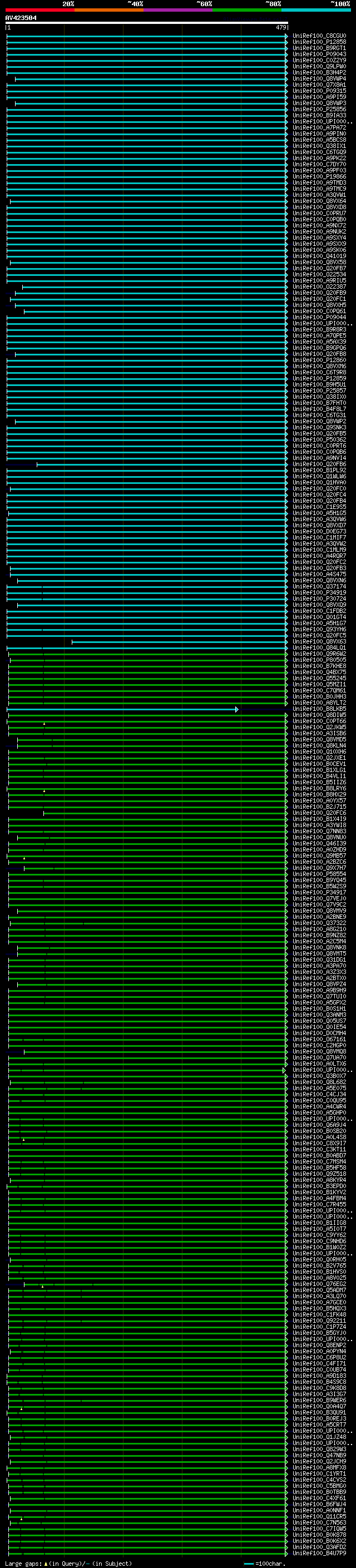Select UniRef100_Q8KLN4 label
356x1568 pixels.
[x=319, y=746]
